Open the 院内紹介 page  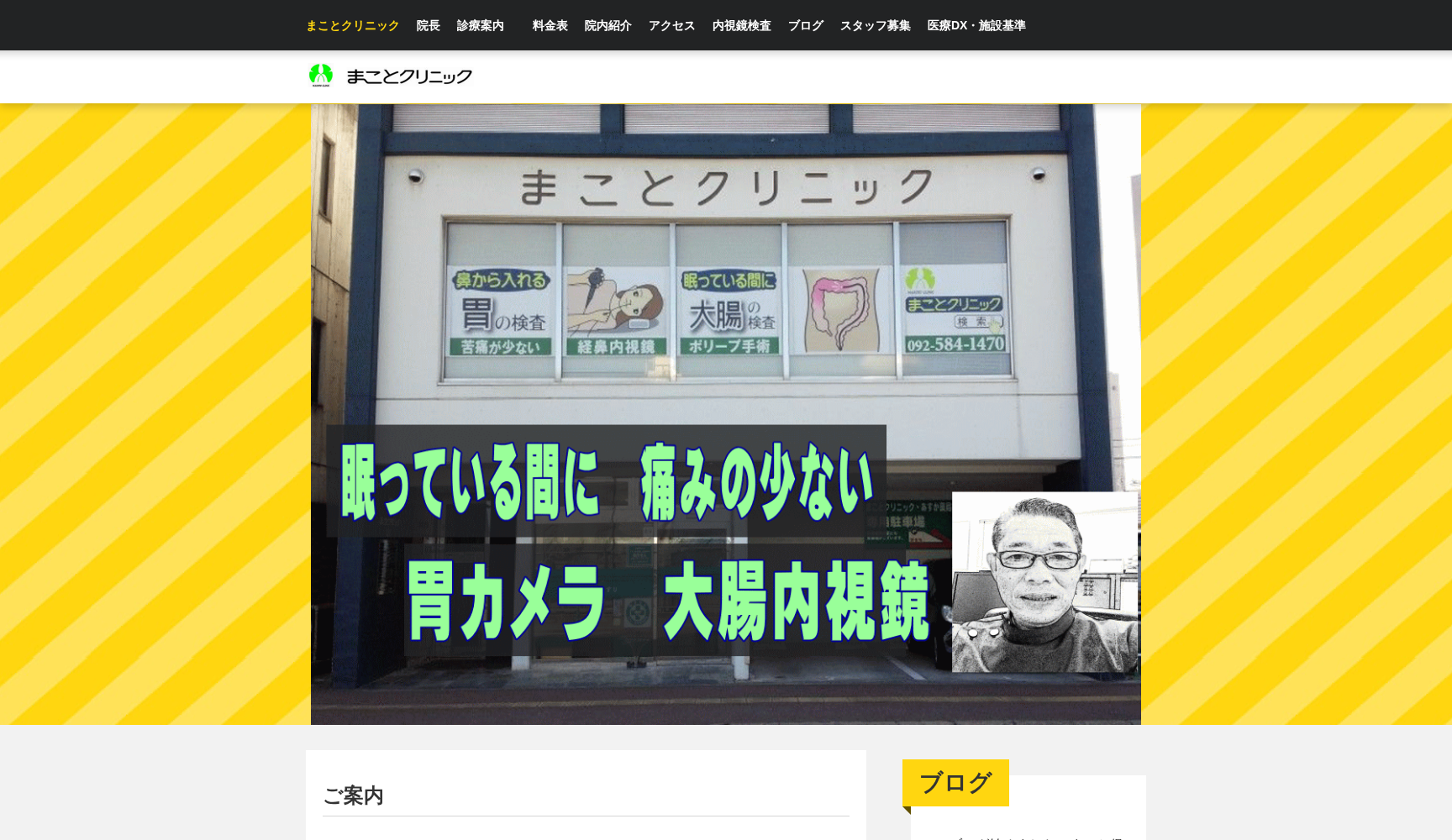(x=608, y=25)
